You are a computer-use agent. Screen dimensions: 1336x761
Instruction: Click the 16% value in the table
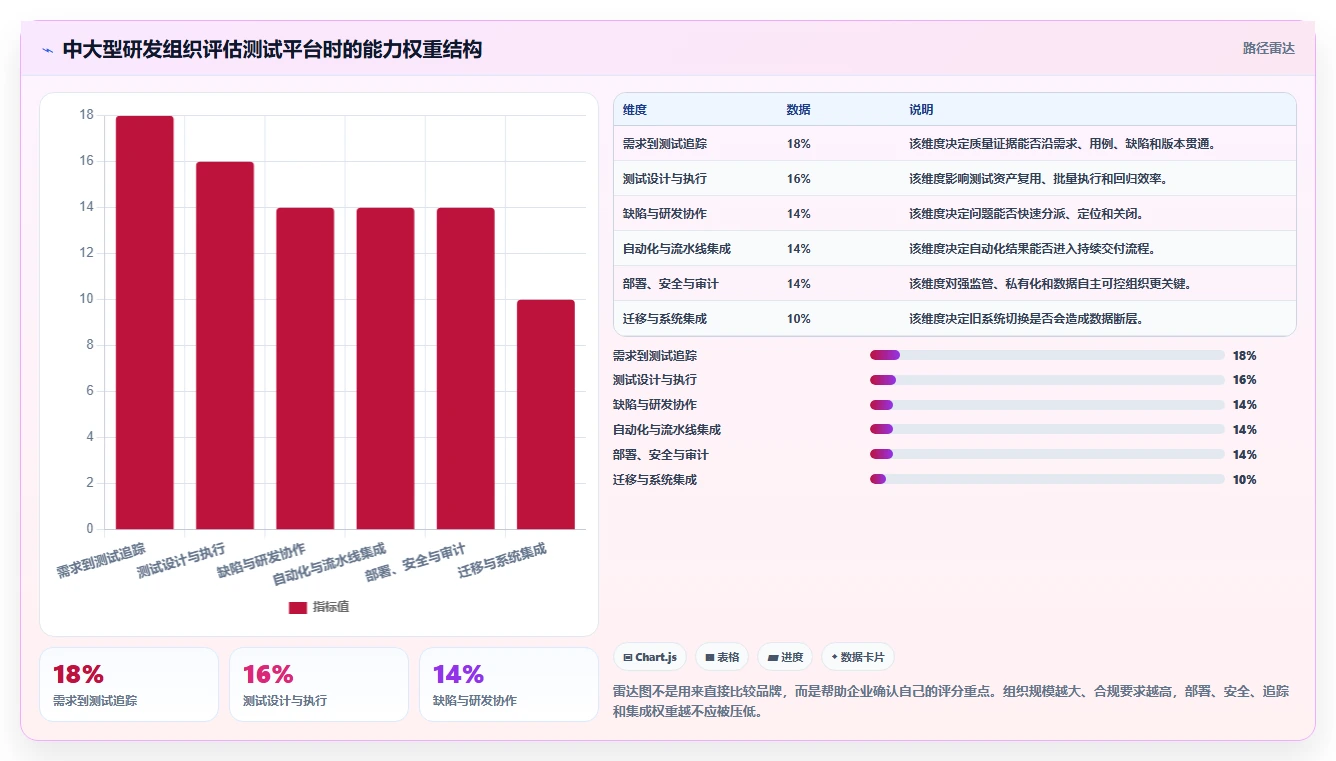pyautogui.click(x=799, y=179)
